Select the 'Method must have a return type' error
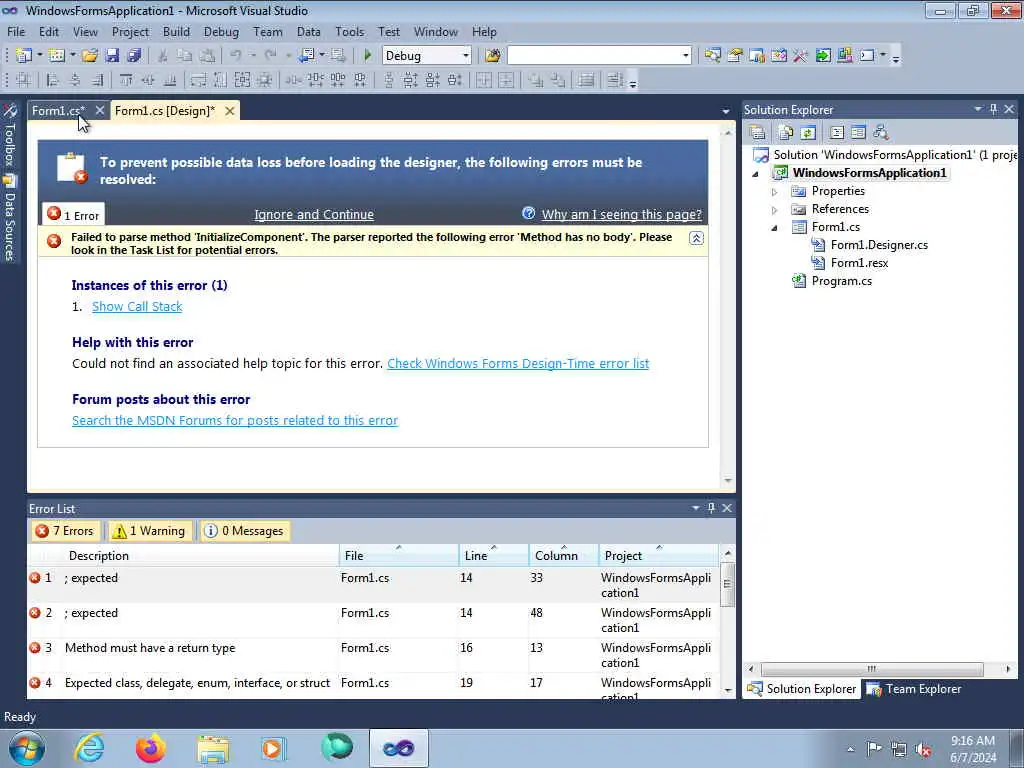This screenshot has width=1024, height=768. point(374,655)
